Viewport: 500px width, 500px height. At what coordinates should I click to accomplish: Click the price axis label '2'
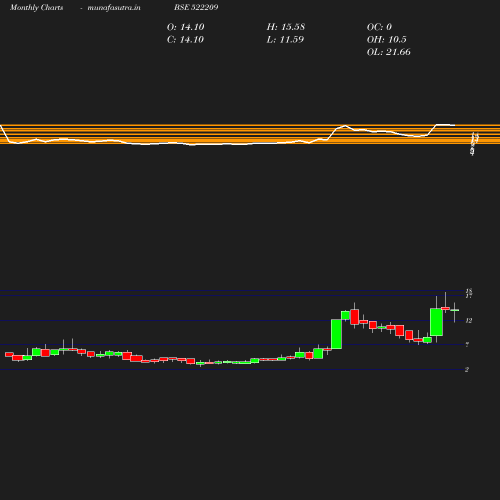[x=467, y=370]
